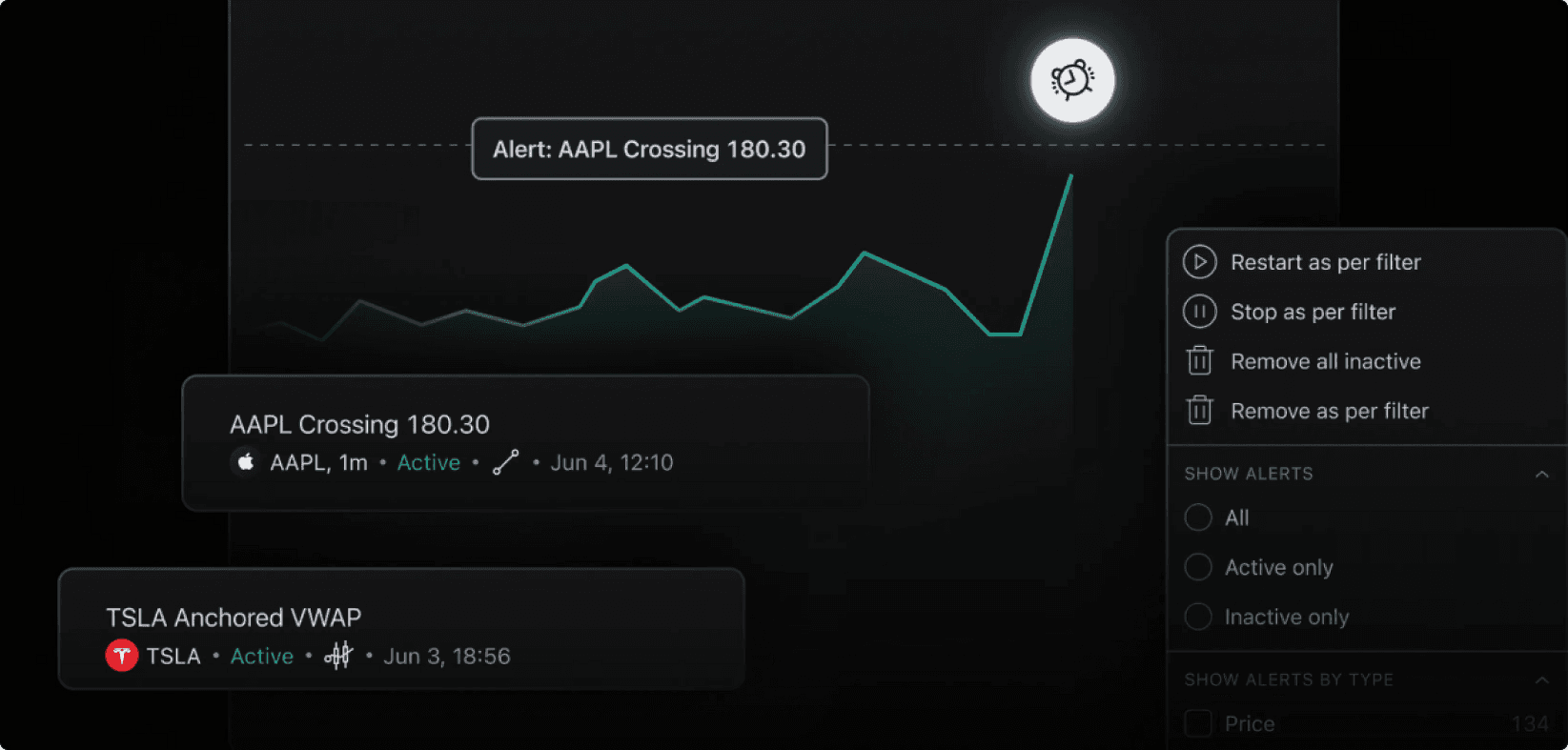Click the play icon next to Restart as per filter
Screen dimensions: 1568x750
click(1199, 261)
